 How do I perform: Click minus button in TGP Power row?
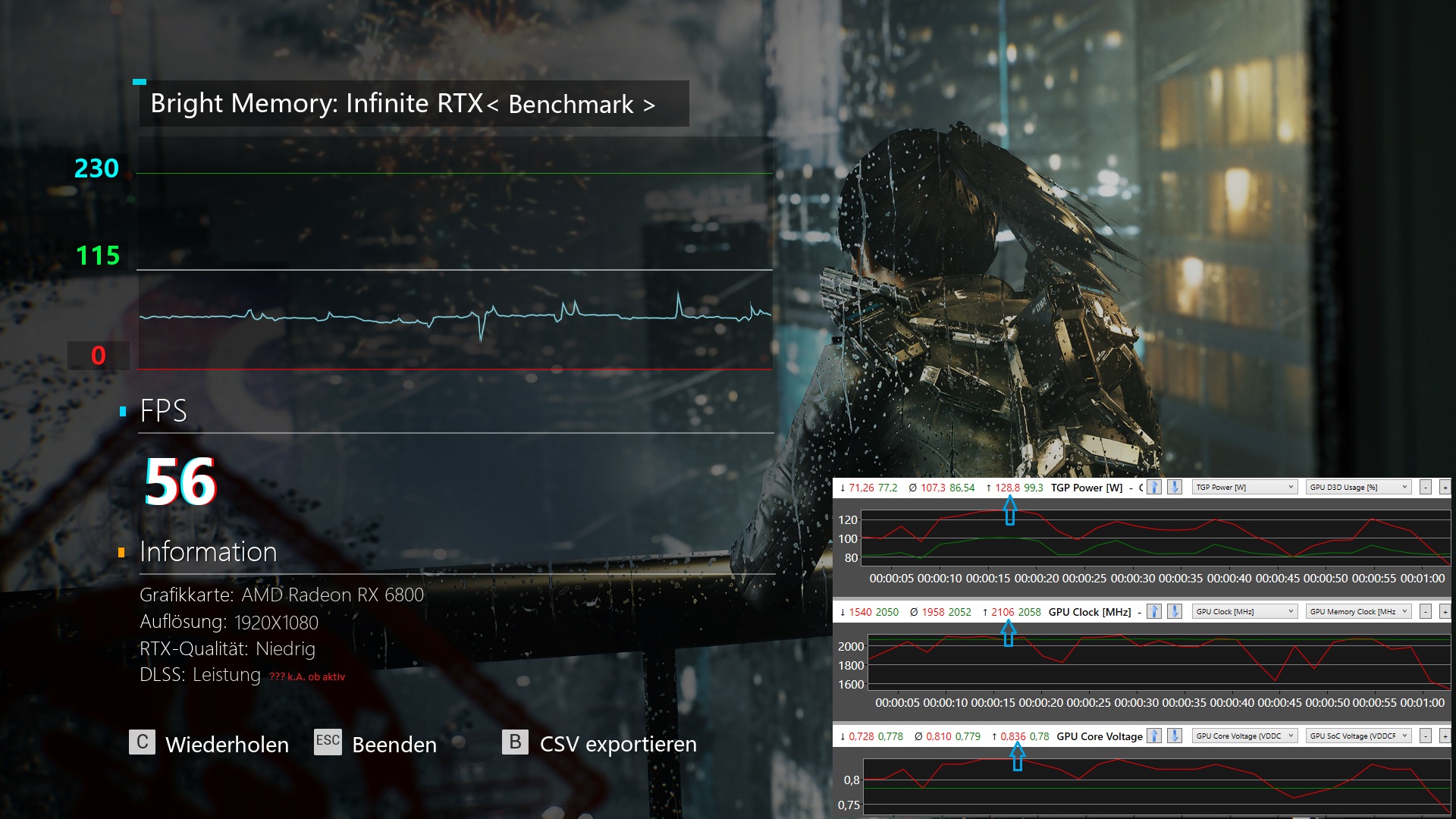[x=1426, y=488]
